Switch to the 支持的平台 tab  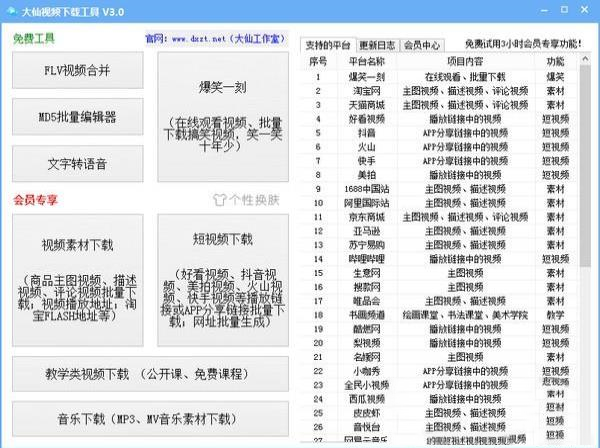tap(328, 45)
